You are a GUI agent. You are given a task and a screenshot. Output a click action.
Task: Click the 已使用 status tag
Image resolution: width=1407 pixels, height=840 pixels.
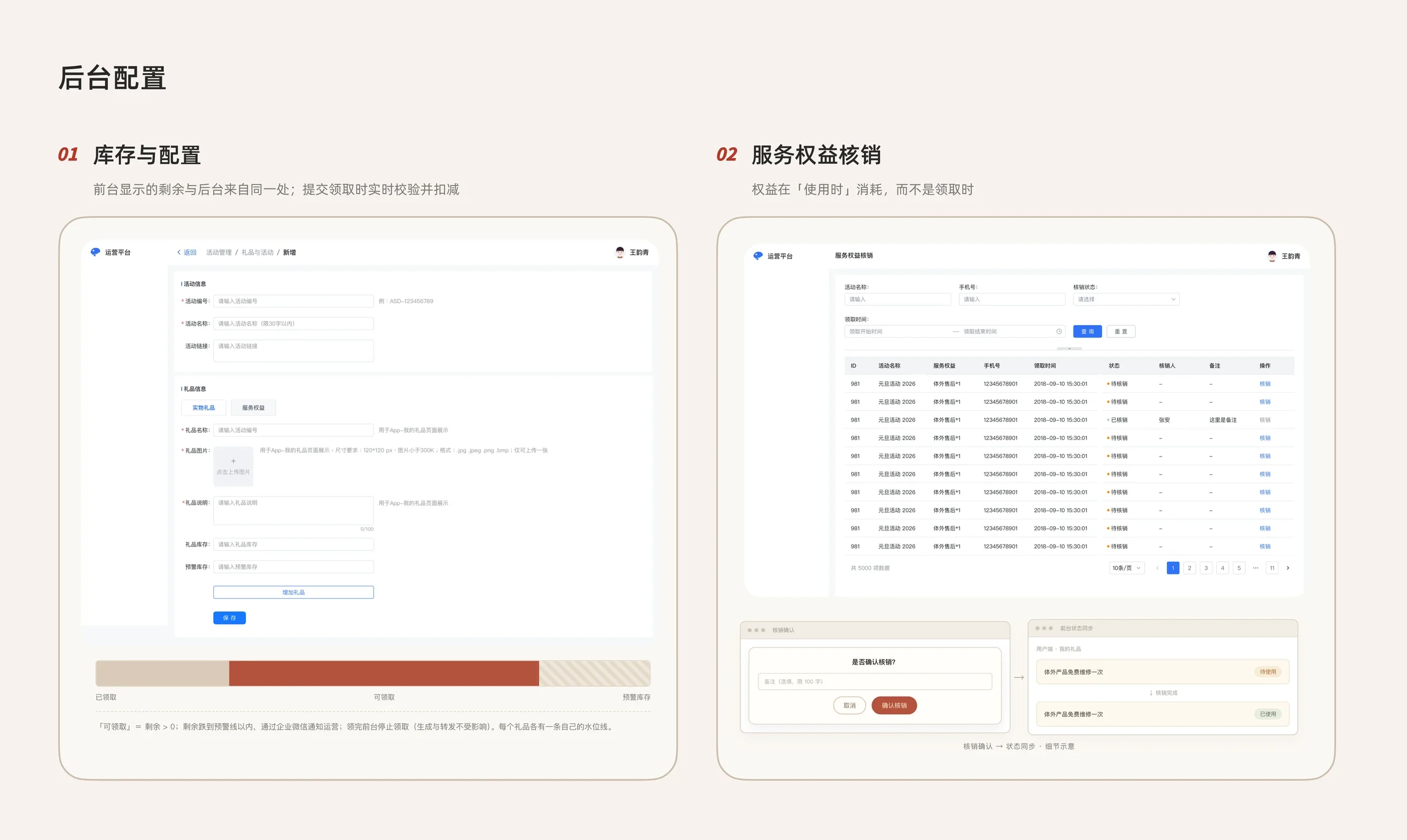(1268, 714)
